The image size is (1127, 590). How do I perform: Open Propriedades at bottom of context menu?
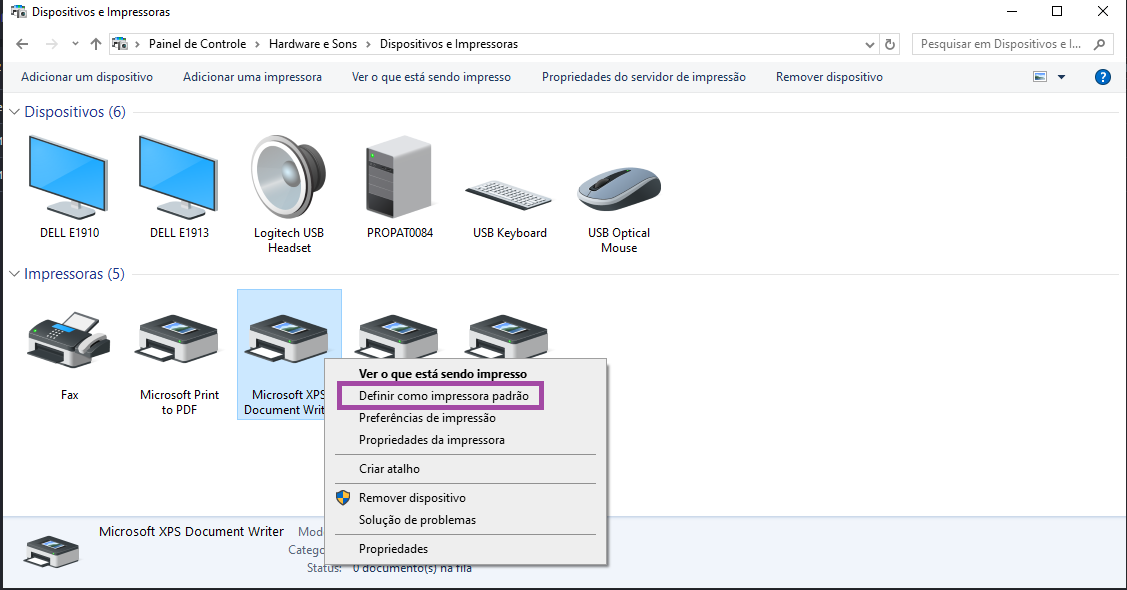click(x=393, y=549)
